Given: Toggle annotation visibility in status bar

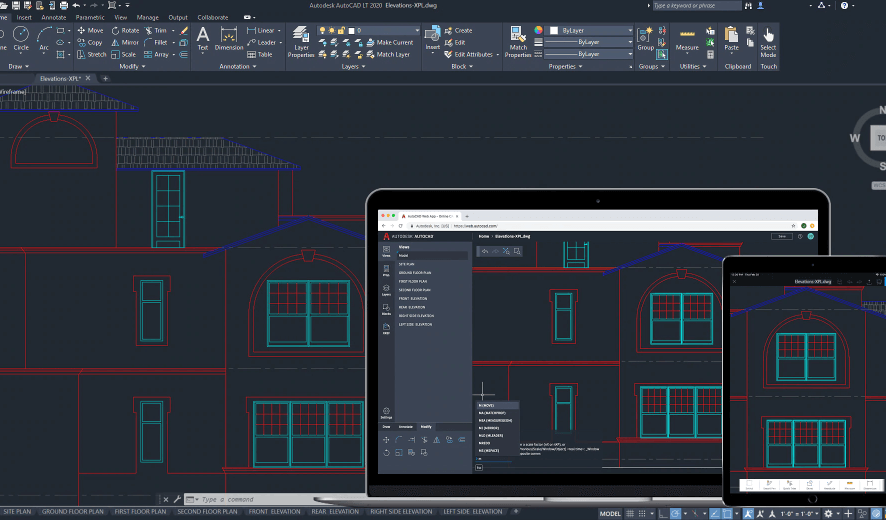Looking at the screenshot, I should [748, 514].
